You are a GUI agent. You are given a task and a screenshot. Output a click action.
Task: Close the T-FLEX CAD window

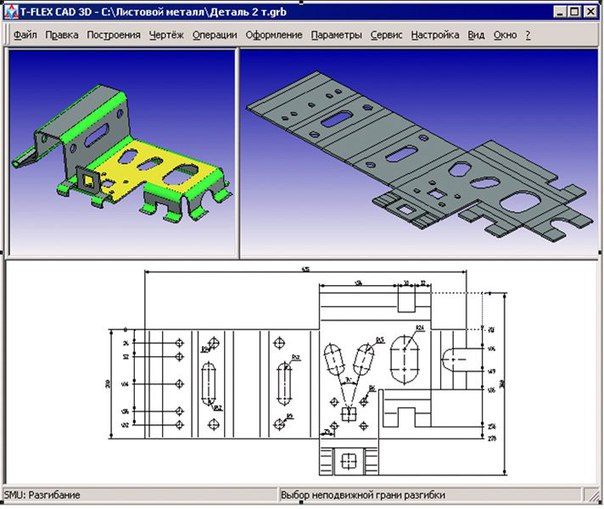point(590,12)
